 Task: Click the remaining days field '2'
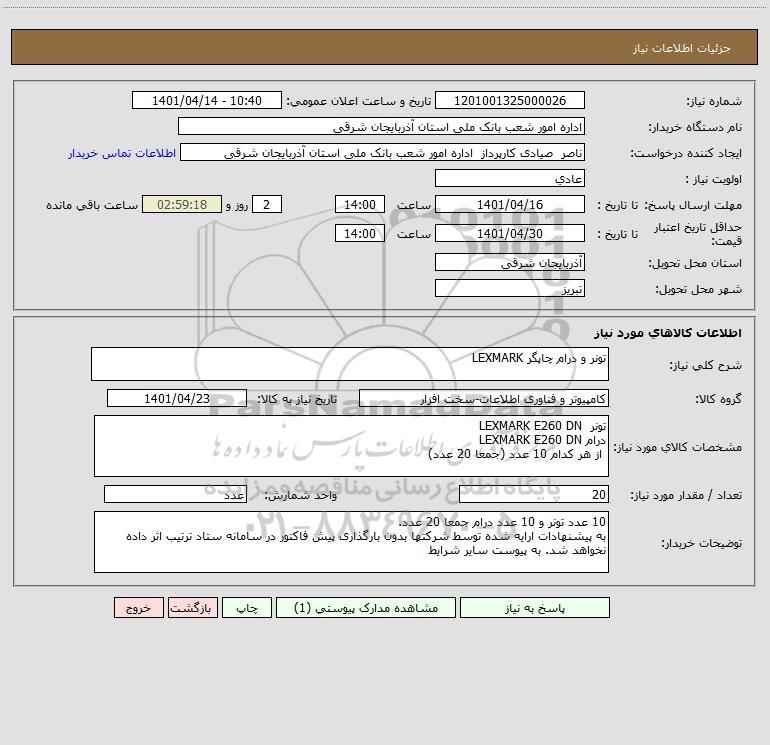[x=267, y=205]
